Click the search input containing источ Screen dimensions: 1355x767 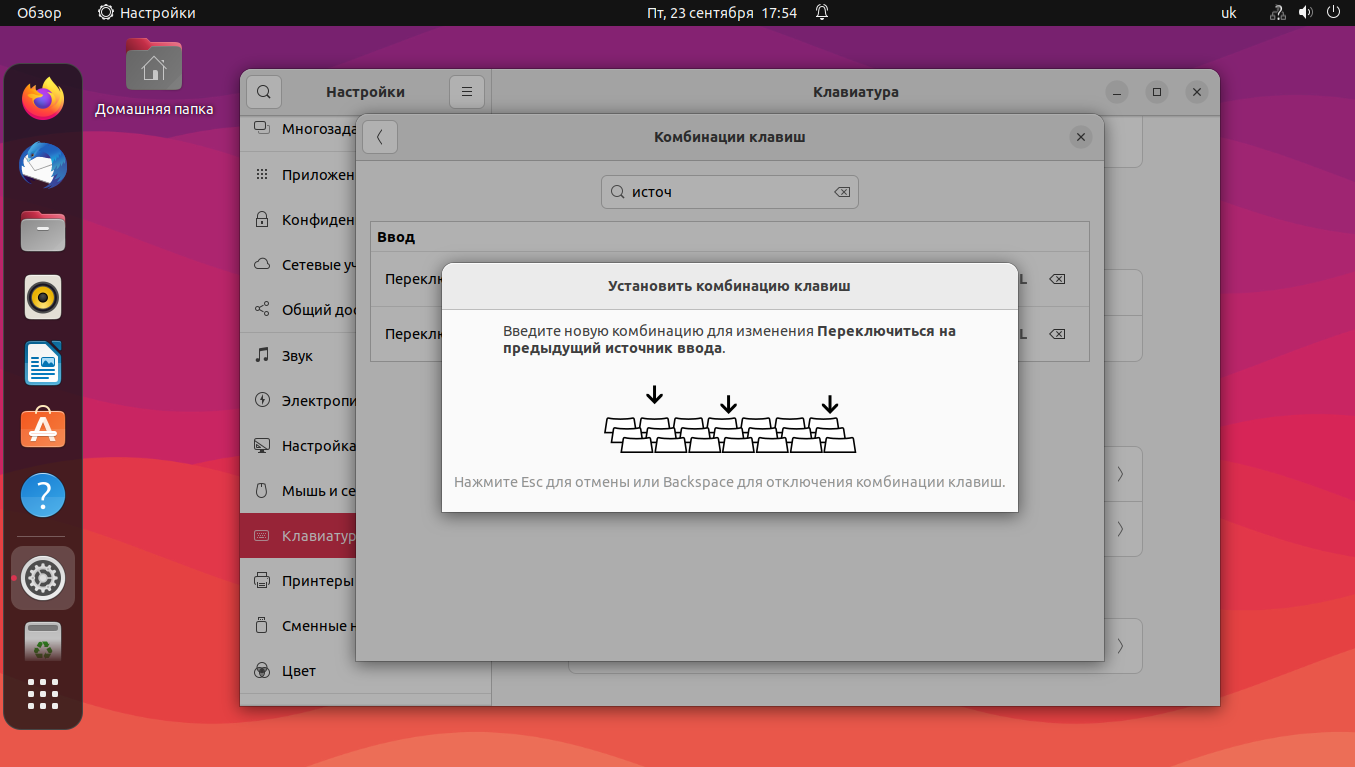point(730,192)
